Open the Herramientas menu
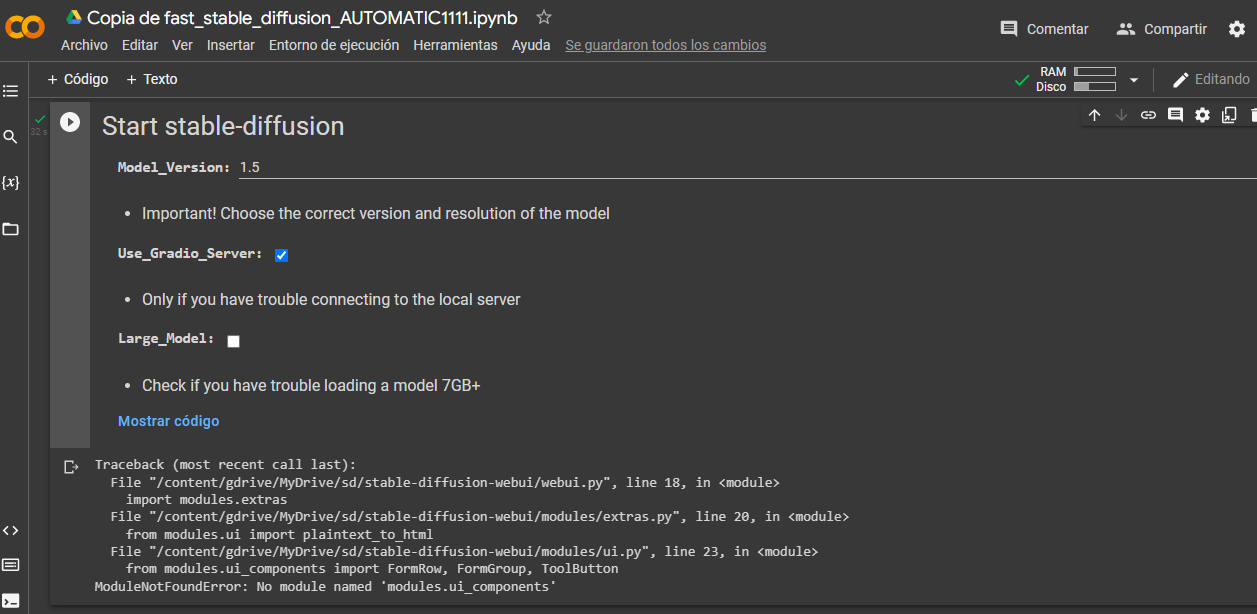This screenshot has width=1257, height=614. click(455, 45)
